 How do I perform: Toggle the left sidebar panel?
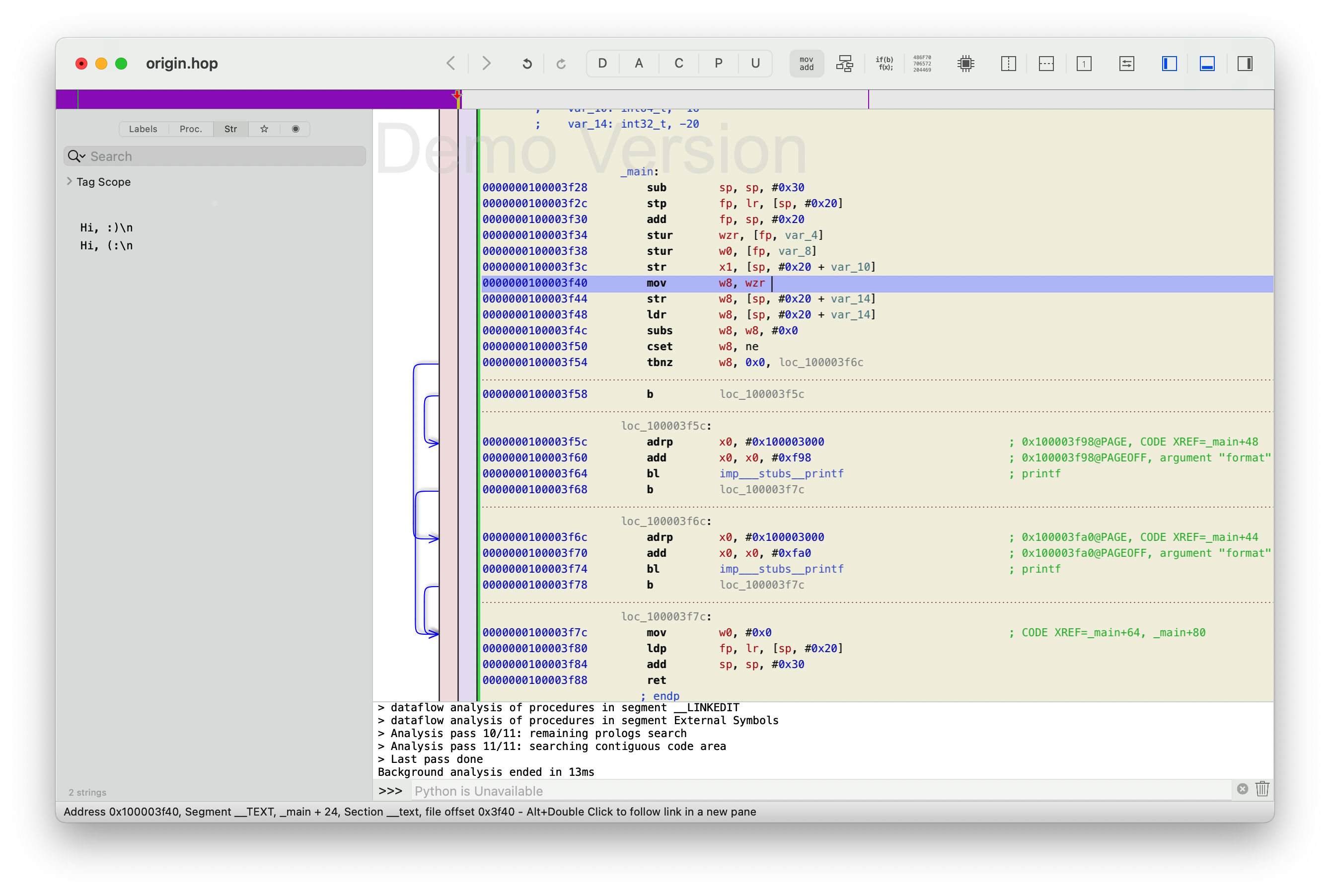click(1169, 64)
